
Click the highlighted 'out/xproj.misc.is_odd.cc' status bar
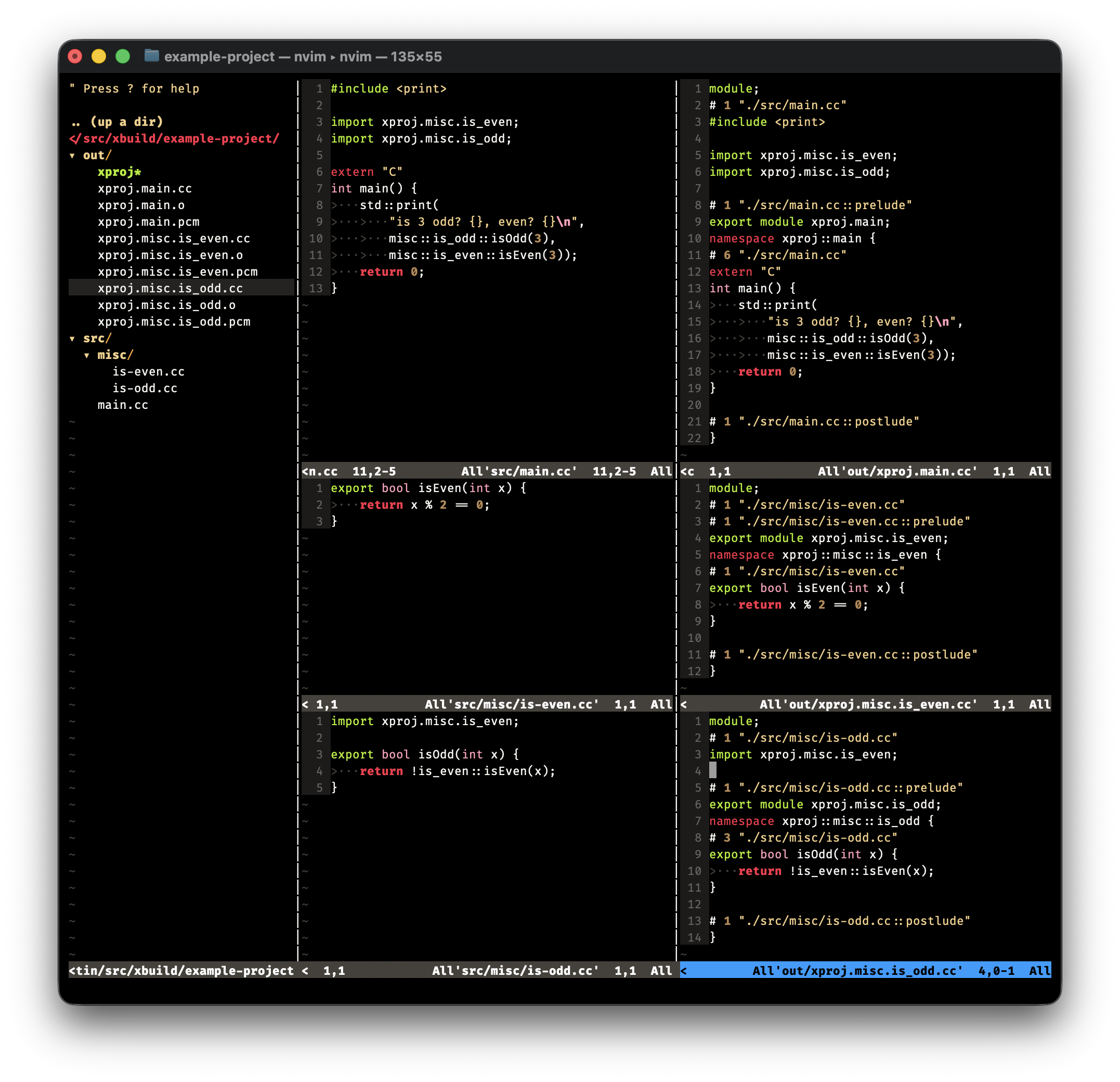click(865, 971)
